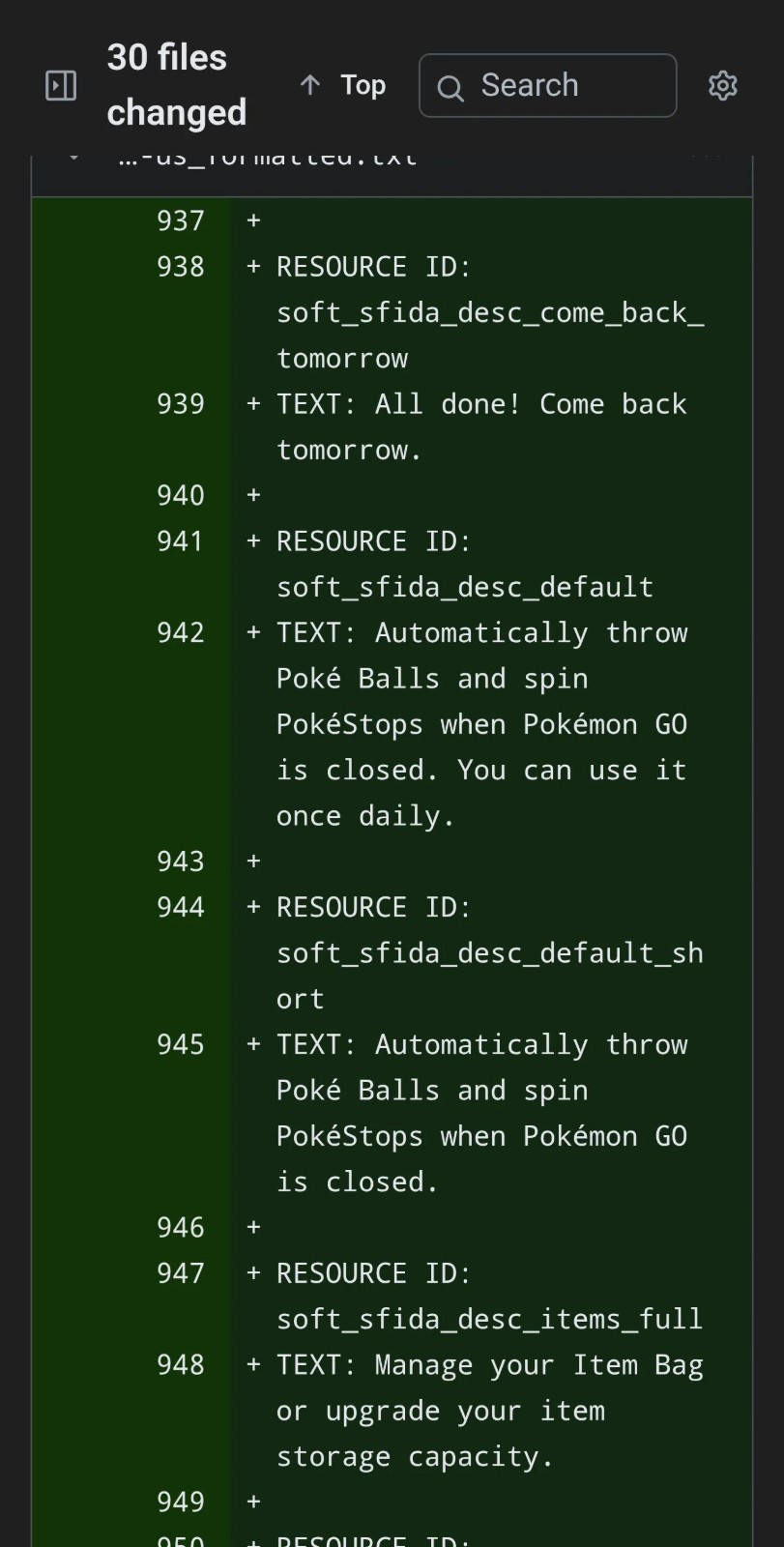This screenshot has width=784, height=1547.
Task: Click the soft_sfida_desc_default resource ID line
Action: (x=464, y=587)
